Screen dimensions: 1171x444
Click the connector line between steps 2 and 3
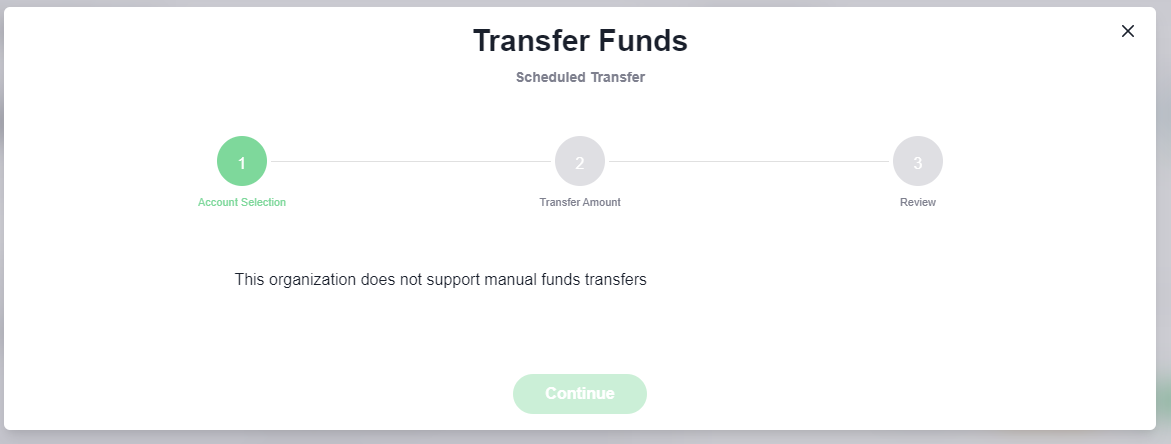[749, 161]
